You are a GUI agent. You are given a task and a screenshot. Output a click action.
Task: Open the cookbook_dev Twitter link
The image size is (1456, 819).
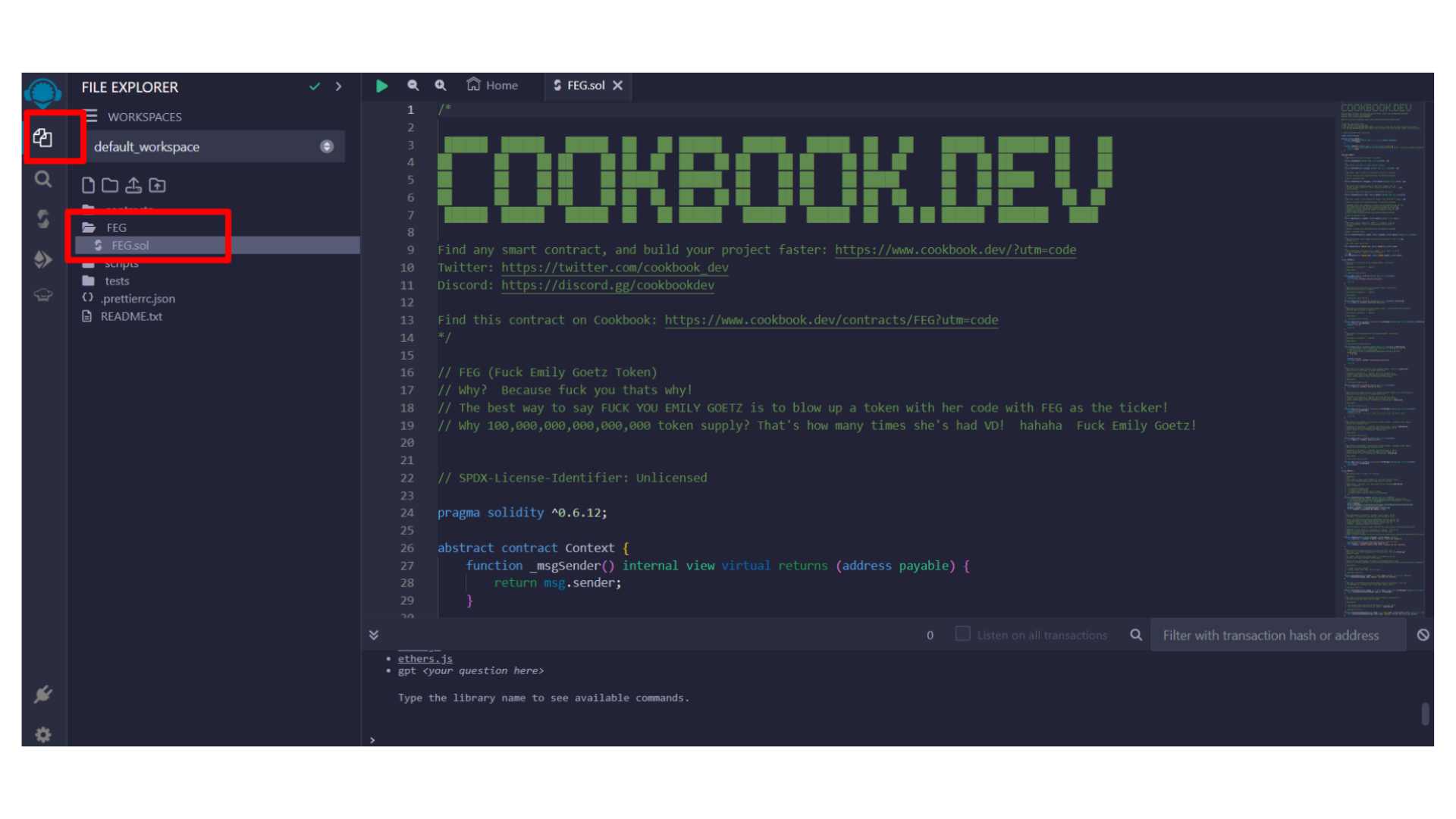coord(614,267)
